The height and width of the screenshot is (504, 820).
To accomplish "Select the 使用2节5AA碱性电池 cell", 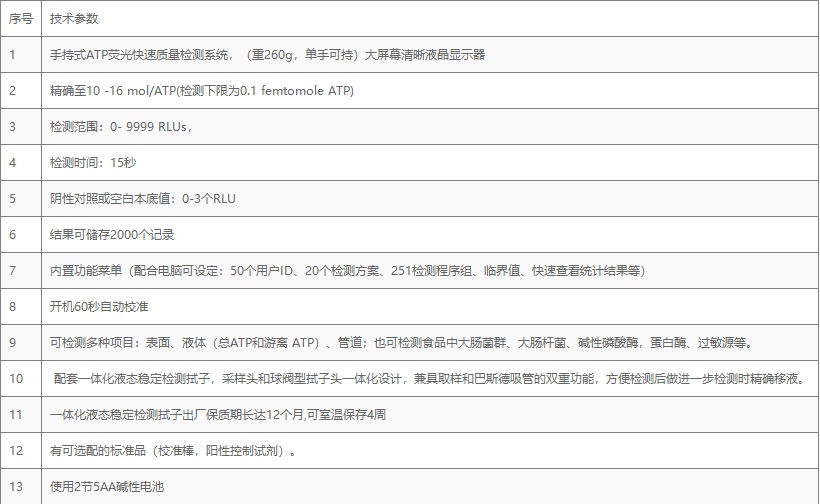I will point(106,487).
